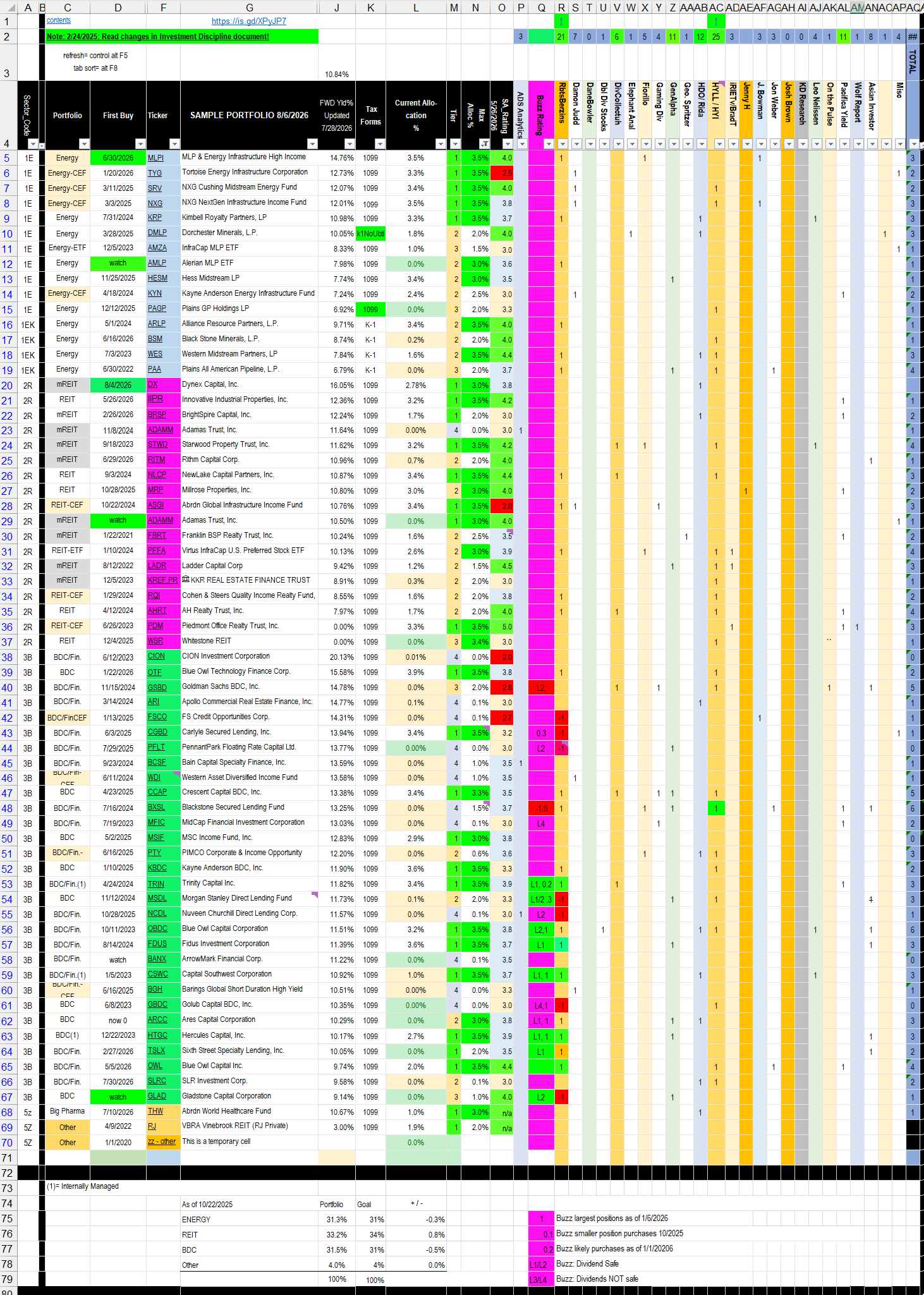Follow the GLAD ticker link
The width and height of the screenshot is (924, 1295).
(157, 1097)
